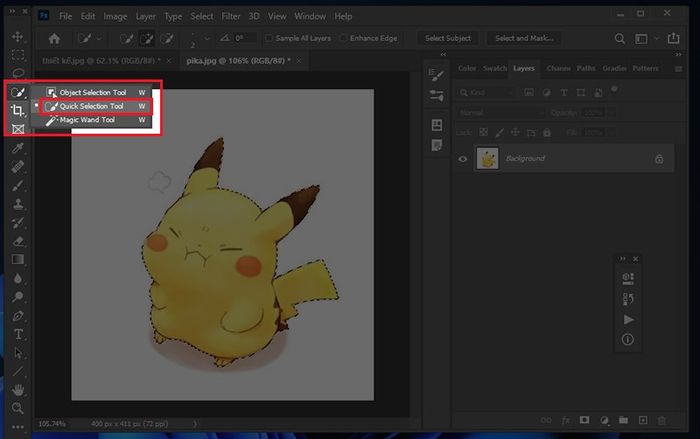Open the layer blend mode Normal dropdown

[500, 113]
